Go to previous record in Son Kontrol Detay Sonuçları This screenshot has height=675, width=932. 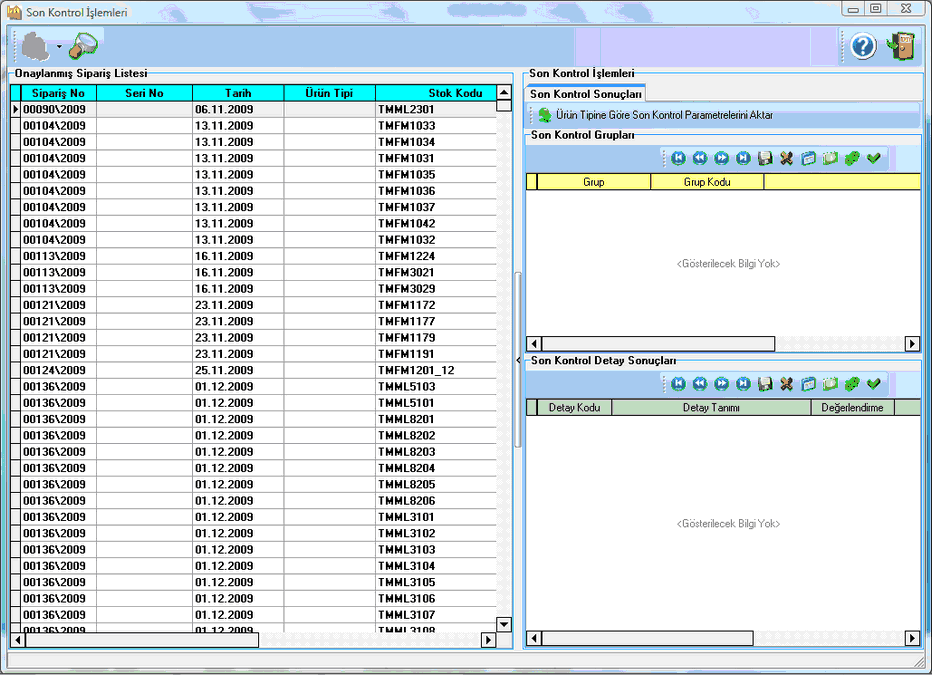700,384
